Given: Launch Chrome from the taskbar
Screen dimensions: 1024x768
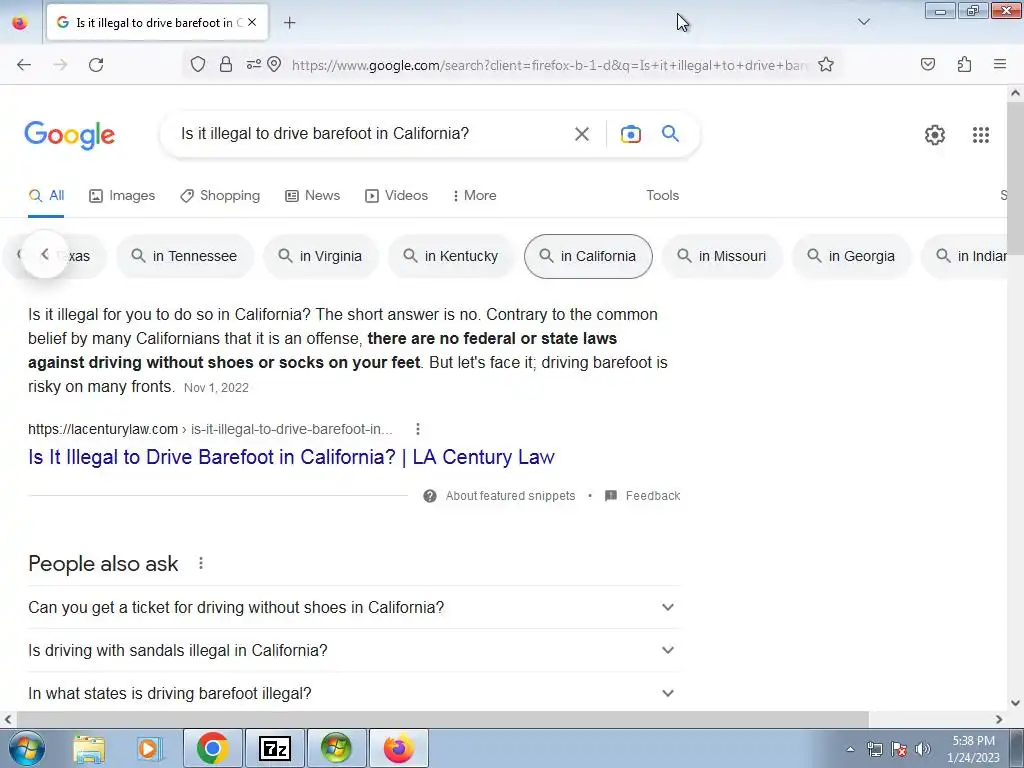Looking at the screenshot, I should click(212, 748).
